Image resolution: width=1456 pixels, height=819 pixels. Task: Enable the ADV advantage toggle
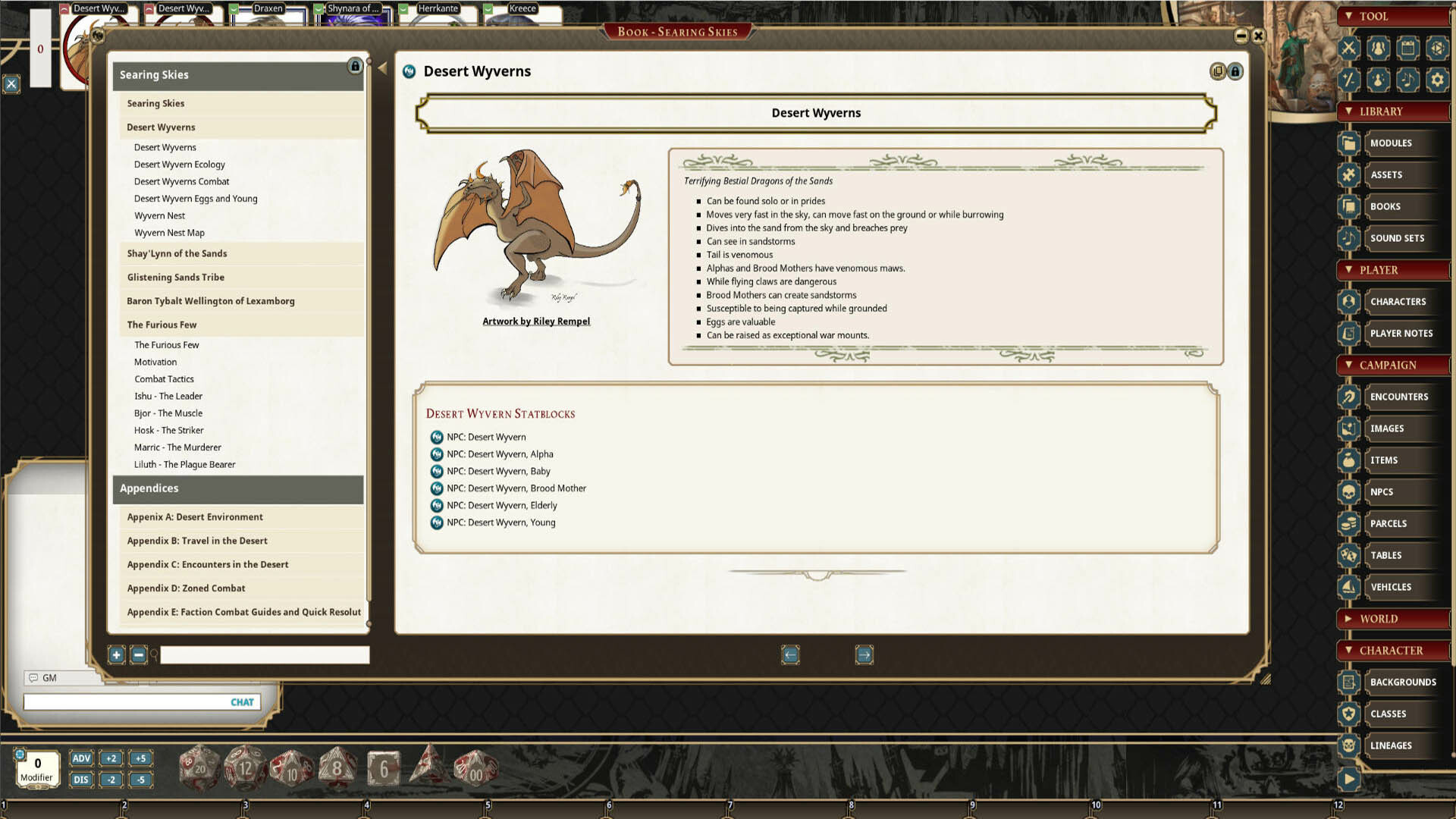[81, 758]
